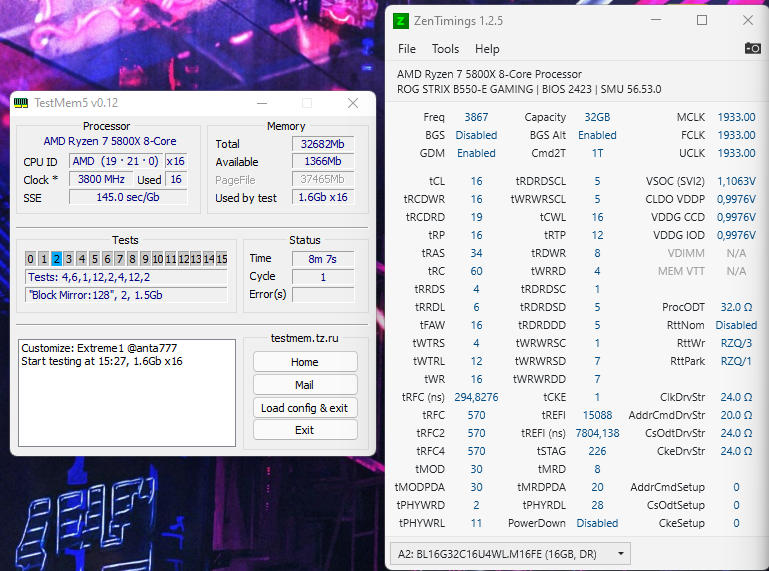Click the GDM Enabled value
The image size is (769, 571).
tap(476, 153)
